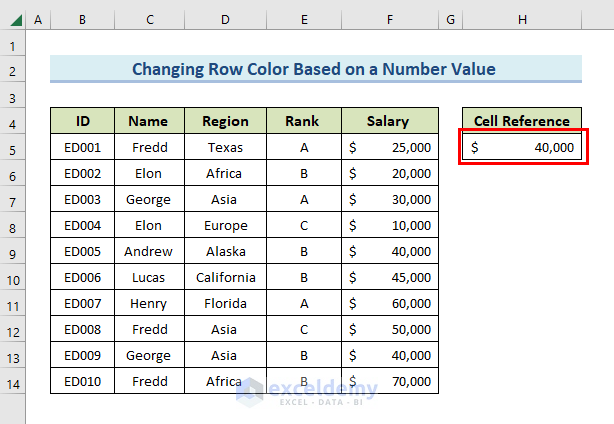The image size is (614, 424).
Task: Select the Europe region cell
Action: pyautogui.click(x=225, y=226)
